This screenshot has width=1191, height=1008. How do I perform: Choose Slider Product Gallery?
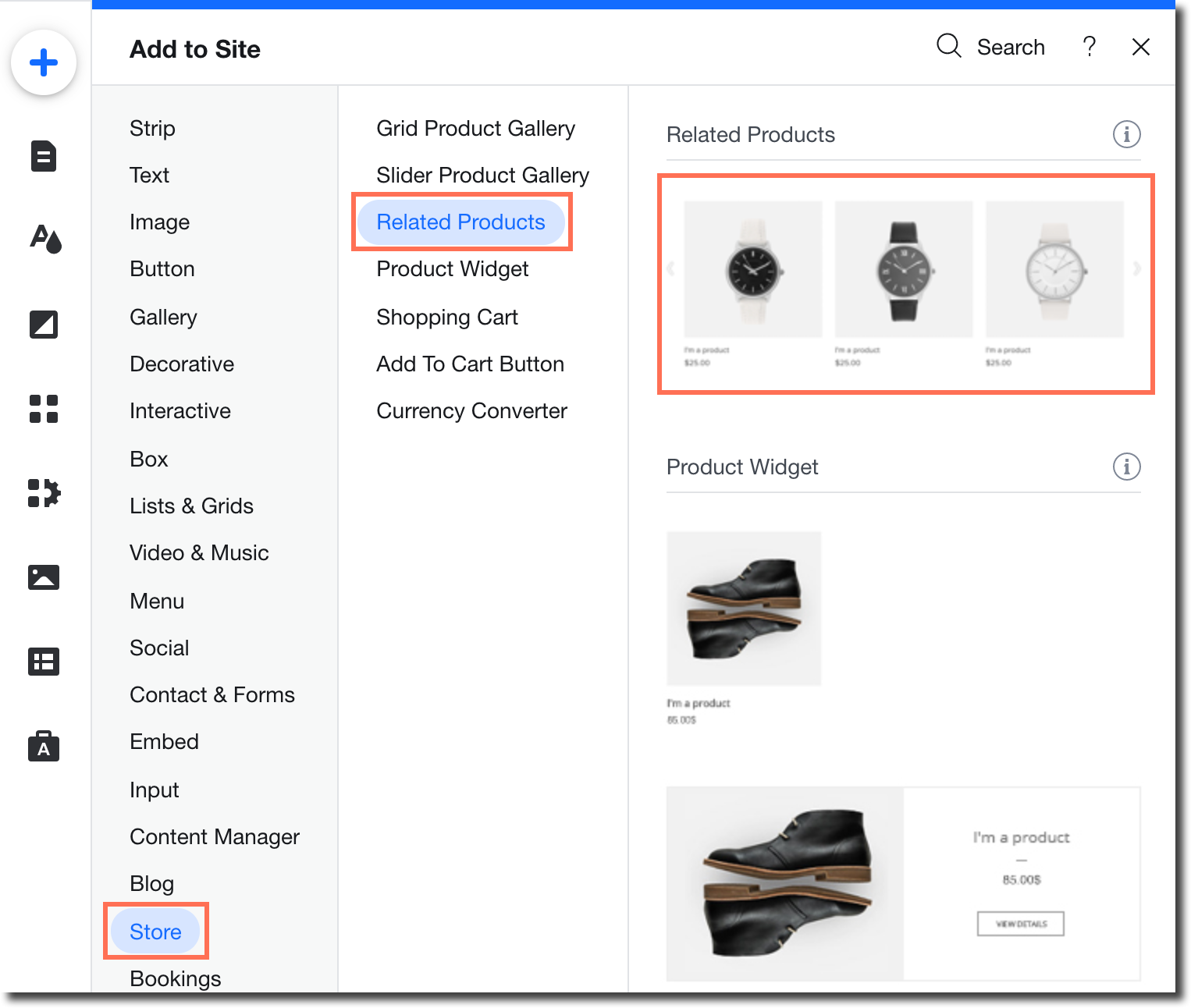coord(483,175)
